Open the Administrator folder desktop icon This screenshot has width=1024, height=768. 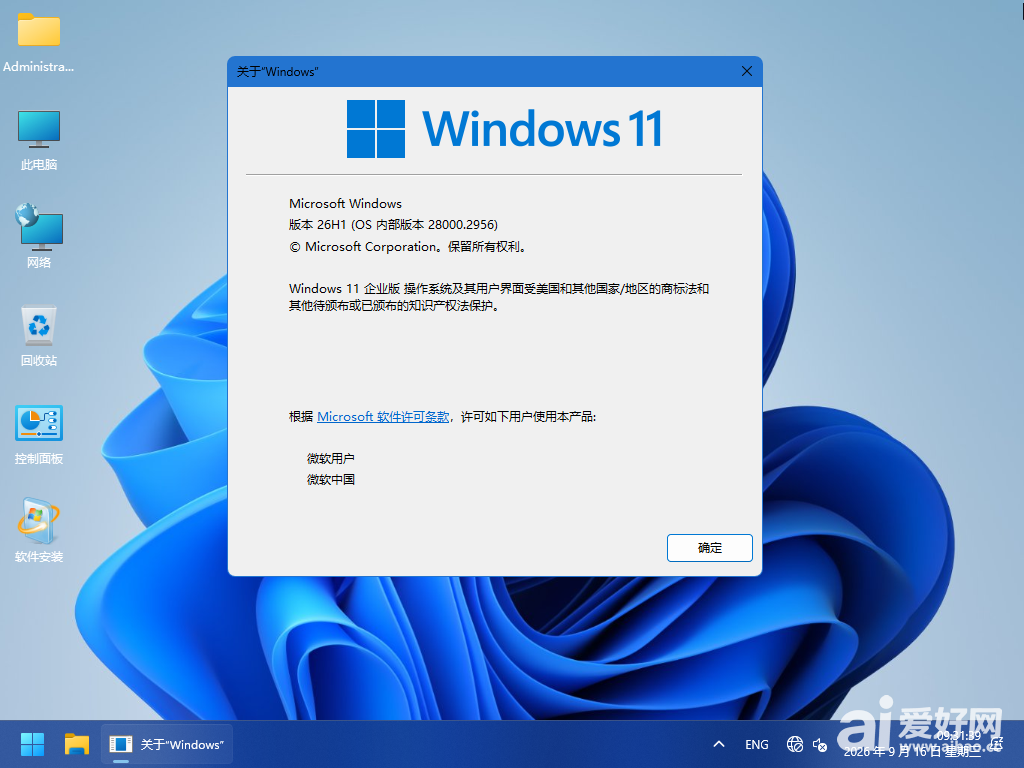pyautogui.click(x=39, y=42)
